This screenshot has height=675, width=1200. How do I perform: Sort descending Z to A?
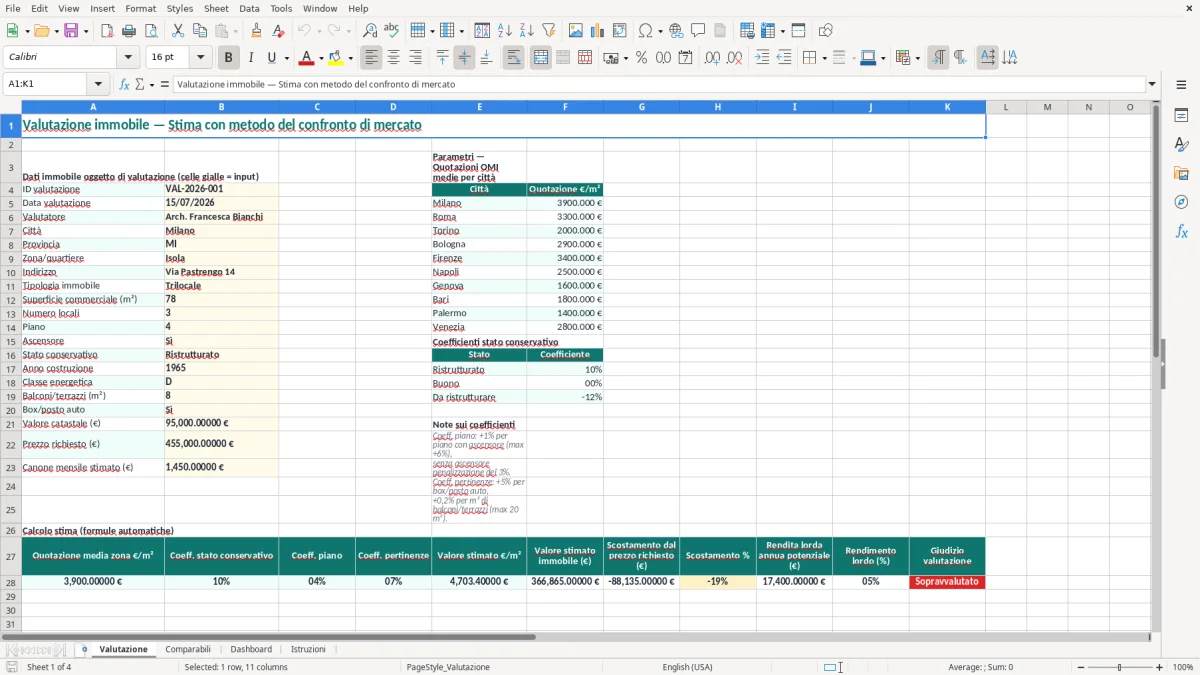[x=526, y=31]
